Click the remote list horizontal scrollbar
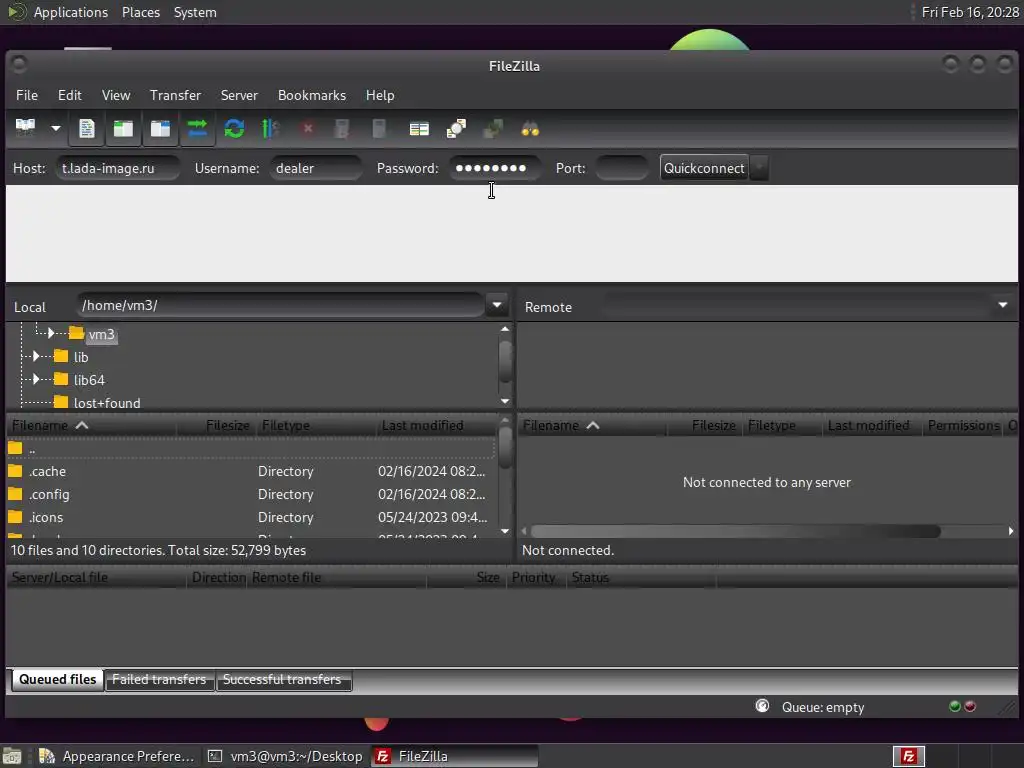Screen dimensions: 1024x768 coord(735,531)
